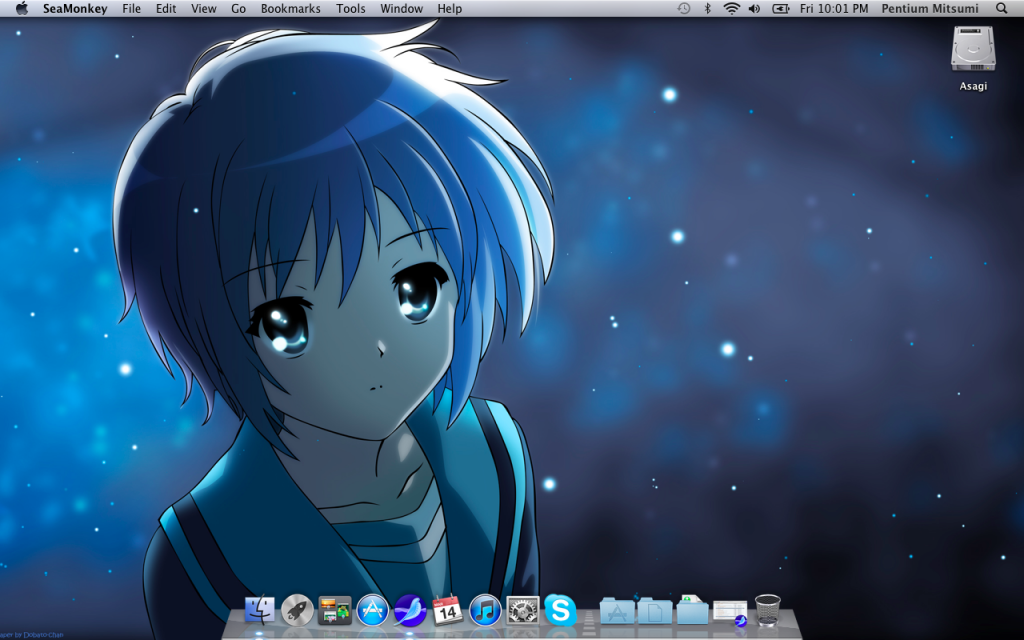Open the Trash in the Dock
Viewport: 1024px width, 640px height.
click(767, 610)
